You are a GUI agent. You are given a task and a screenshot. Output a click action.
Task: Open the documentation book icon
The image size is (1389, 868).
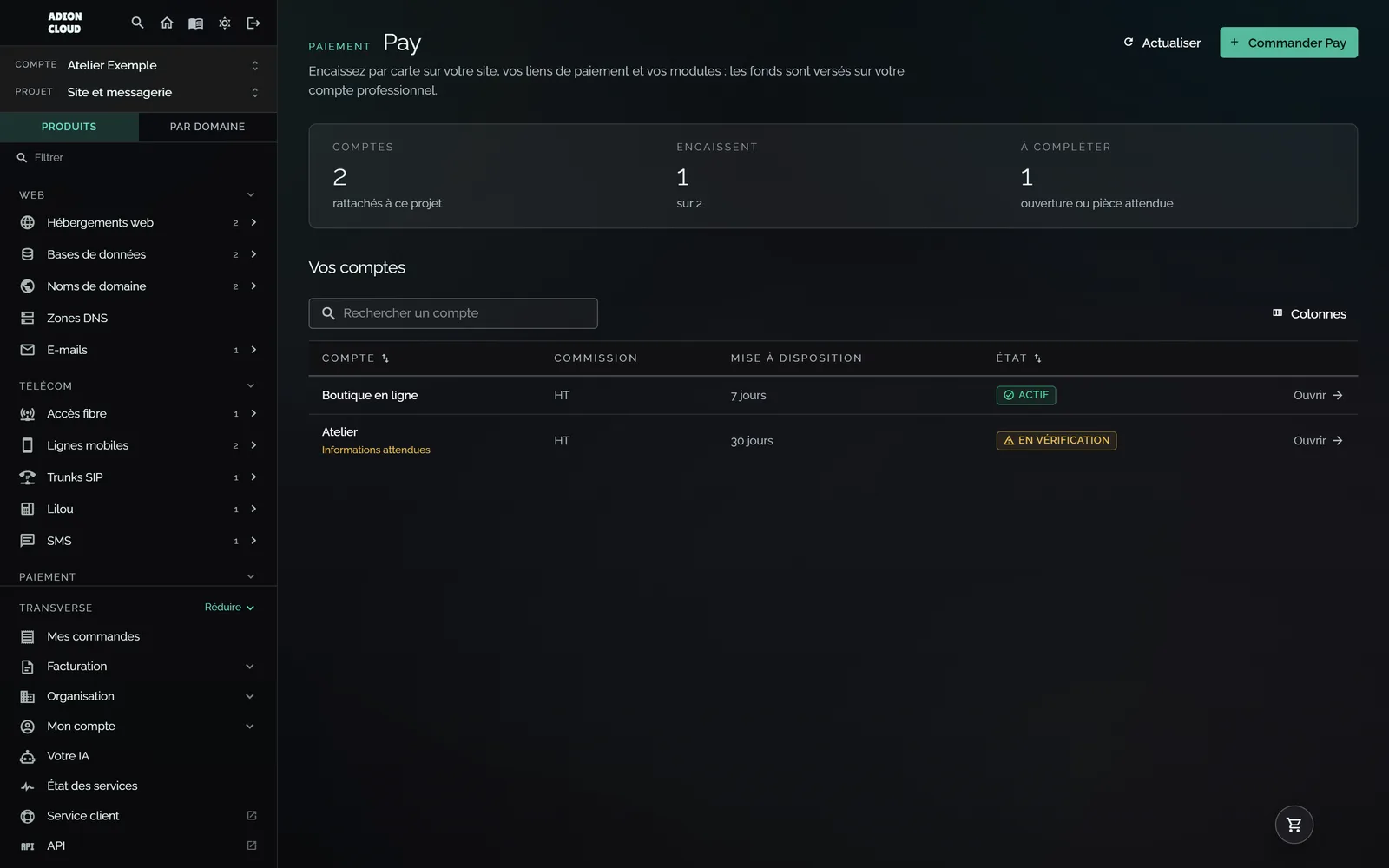[x=195, y=23]
